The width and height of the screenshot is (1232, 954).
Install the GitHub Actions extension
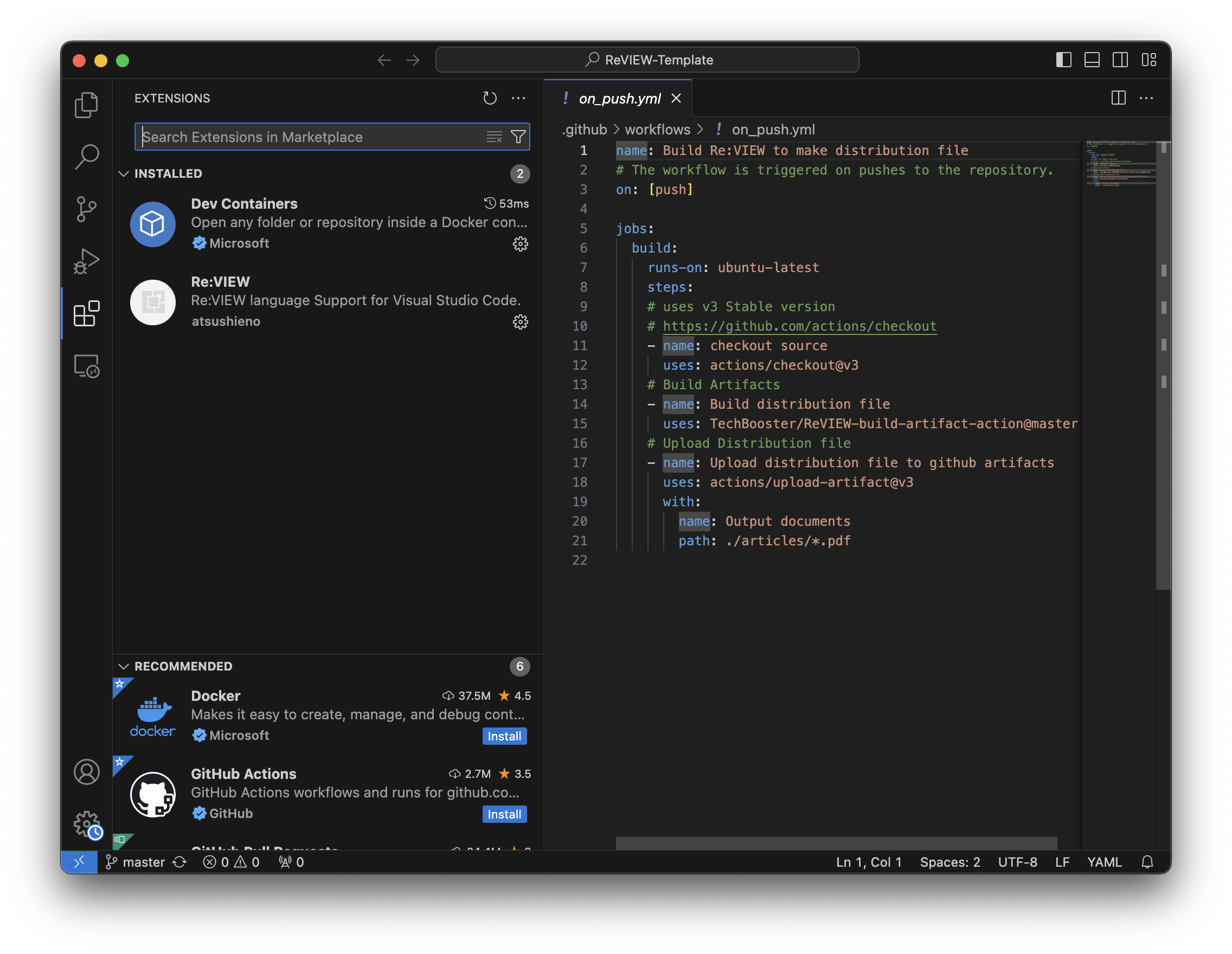tap(504, 814)
